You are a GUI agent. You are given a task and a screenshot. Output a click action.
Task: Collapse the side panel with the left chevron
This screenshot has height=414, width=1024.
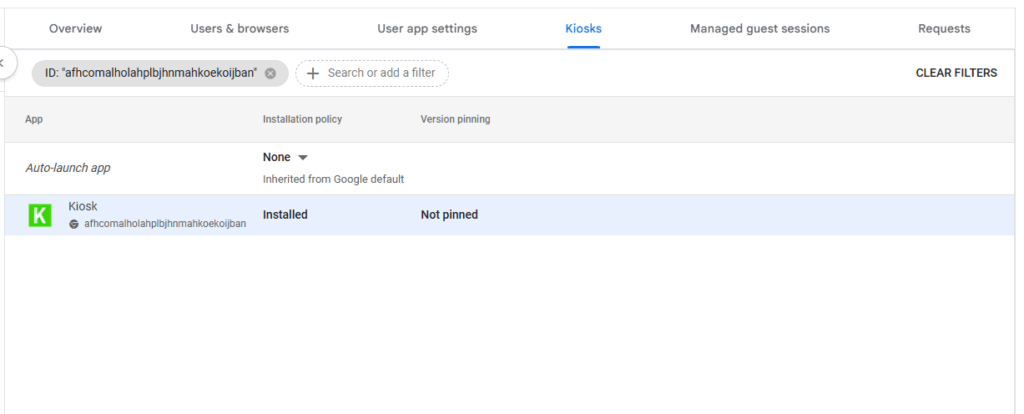coord(4,63)
